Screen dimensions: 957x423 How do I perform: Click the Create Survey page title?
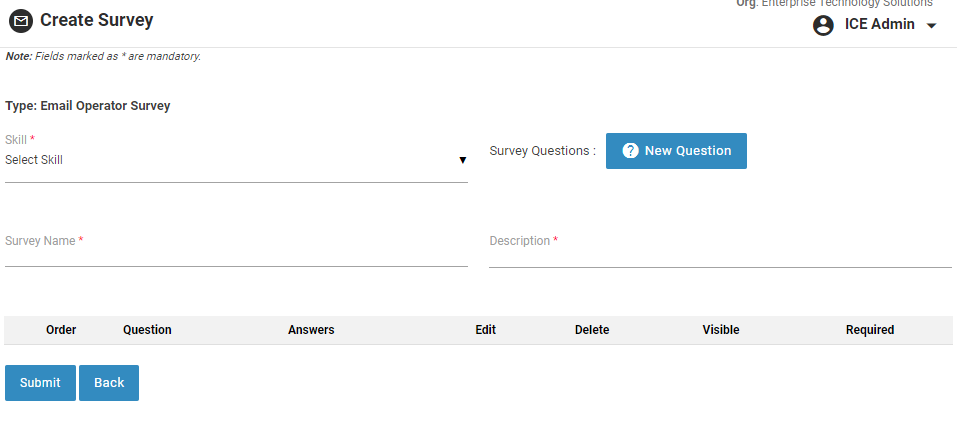point(97,20)
